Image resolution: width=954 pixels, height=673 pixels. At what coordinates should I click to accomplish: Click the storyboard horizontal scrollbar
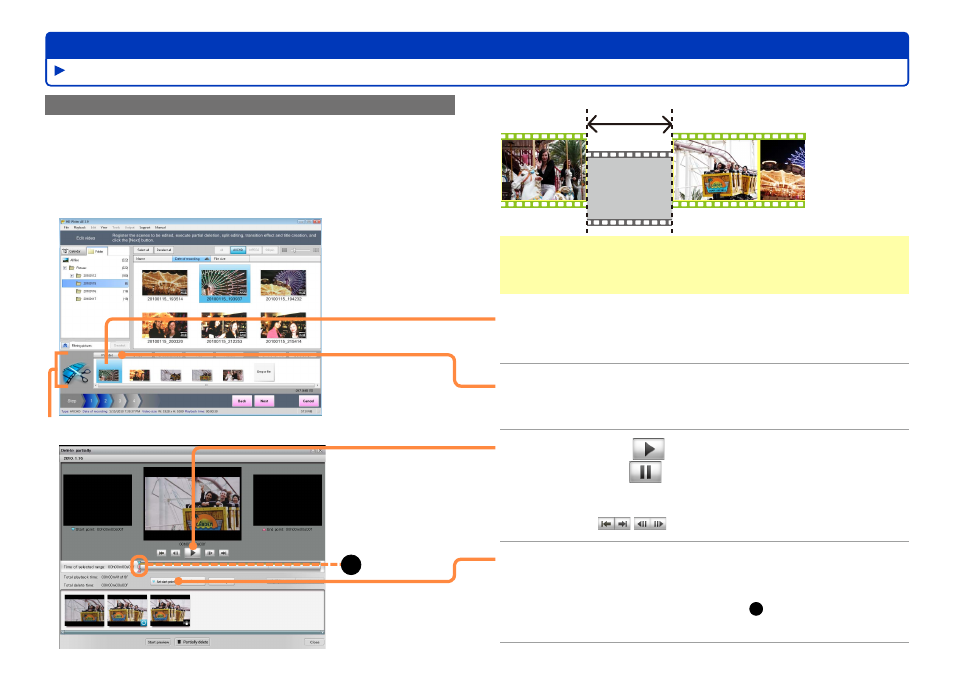coord(207,386)
